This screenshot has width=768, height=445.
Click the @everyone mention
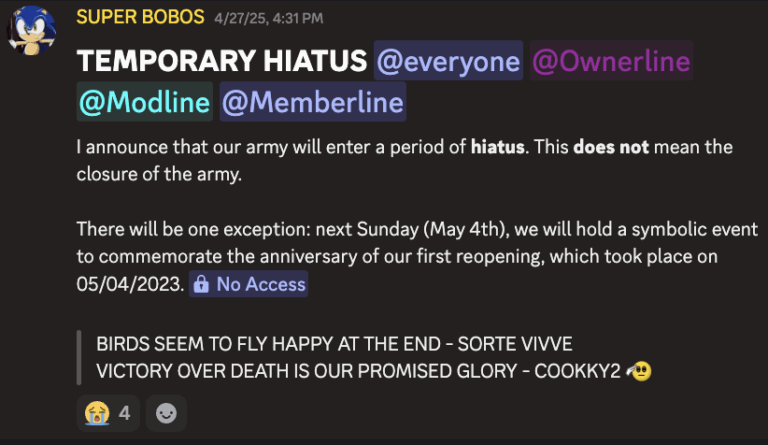tap(448, 63)
